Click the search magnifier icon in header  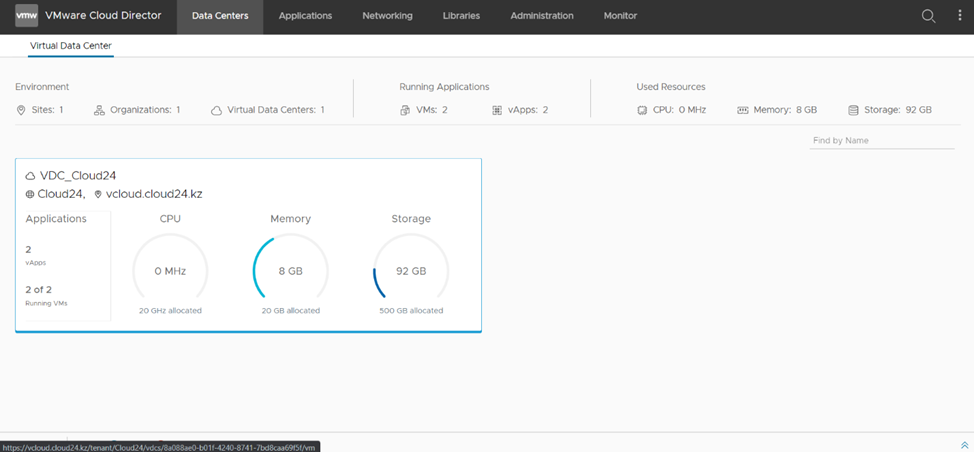point(928,16)
